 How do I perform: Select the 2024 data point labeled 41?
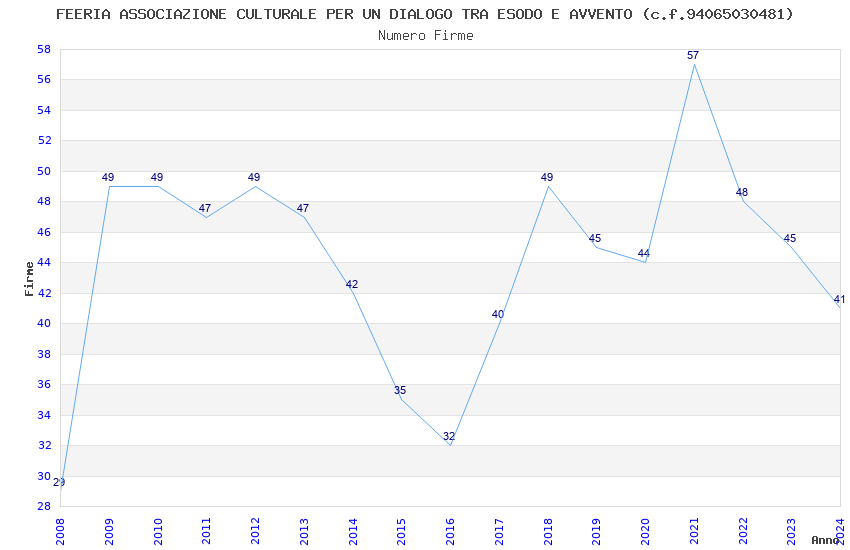[839, 299]
